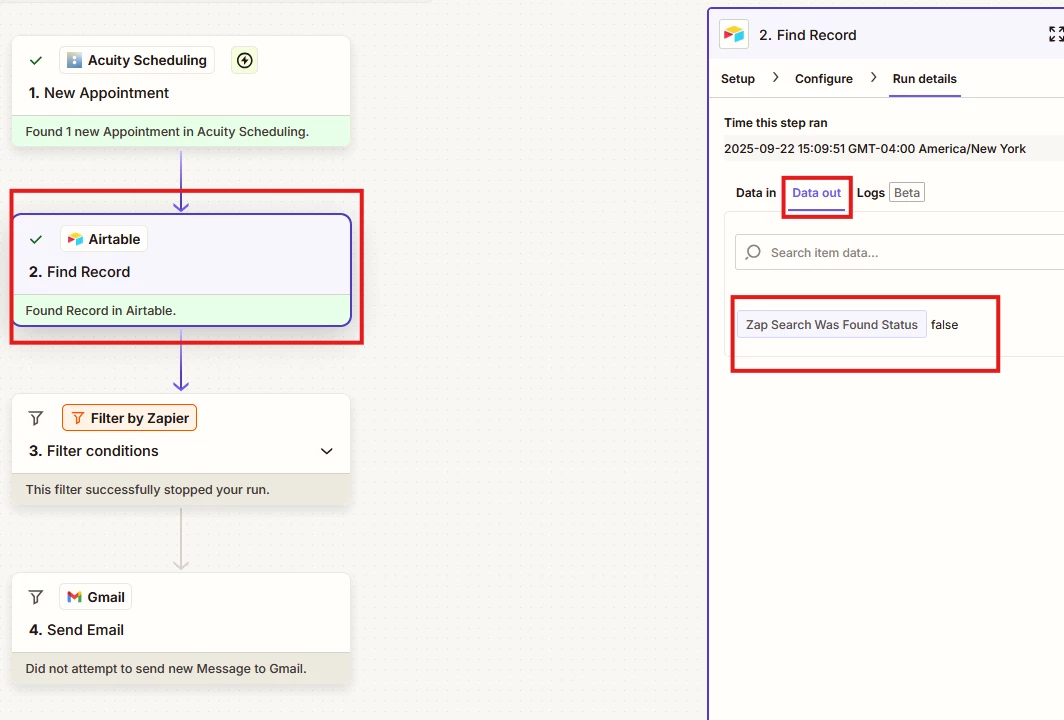Click the Airtable icon in the side panel header
This screenshot has width=1064, height=720.
pos(734,34)
